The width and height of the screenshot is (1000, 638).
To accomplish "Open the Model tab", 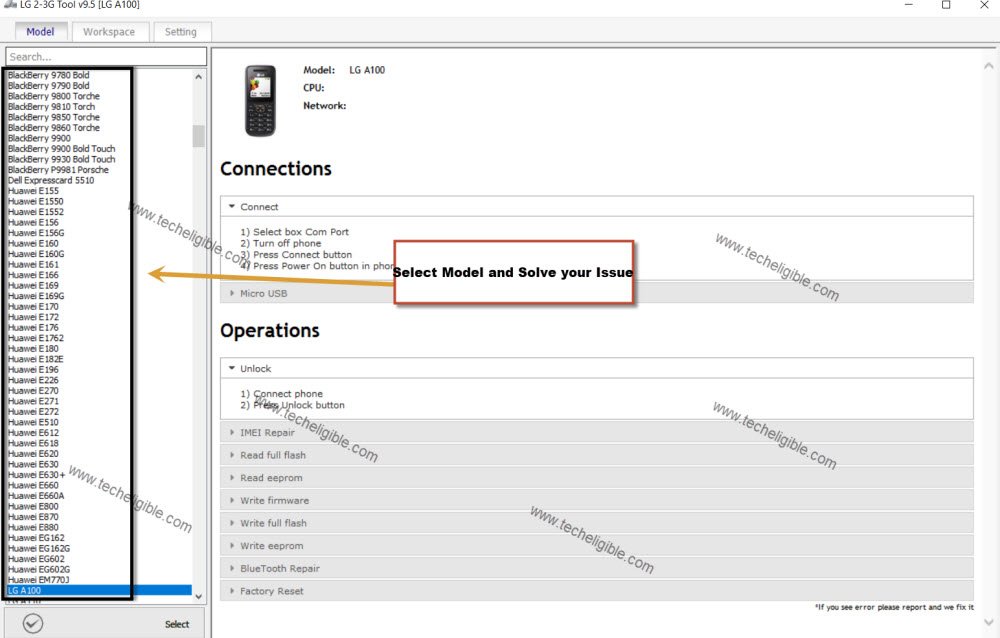I will click(x=40, y=31).
